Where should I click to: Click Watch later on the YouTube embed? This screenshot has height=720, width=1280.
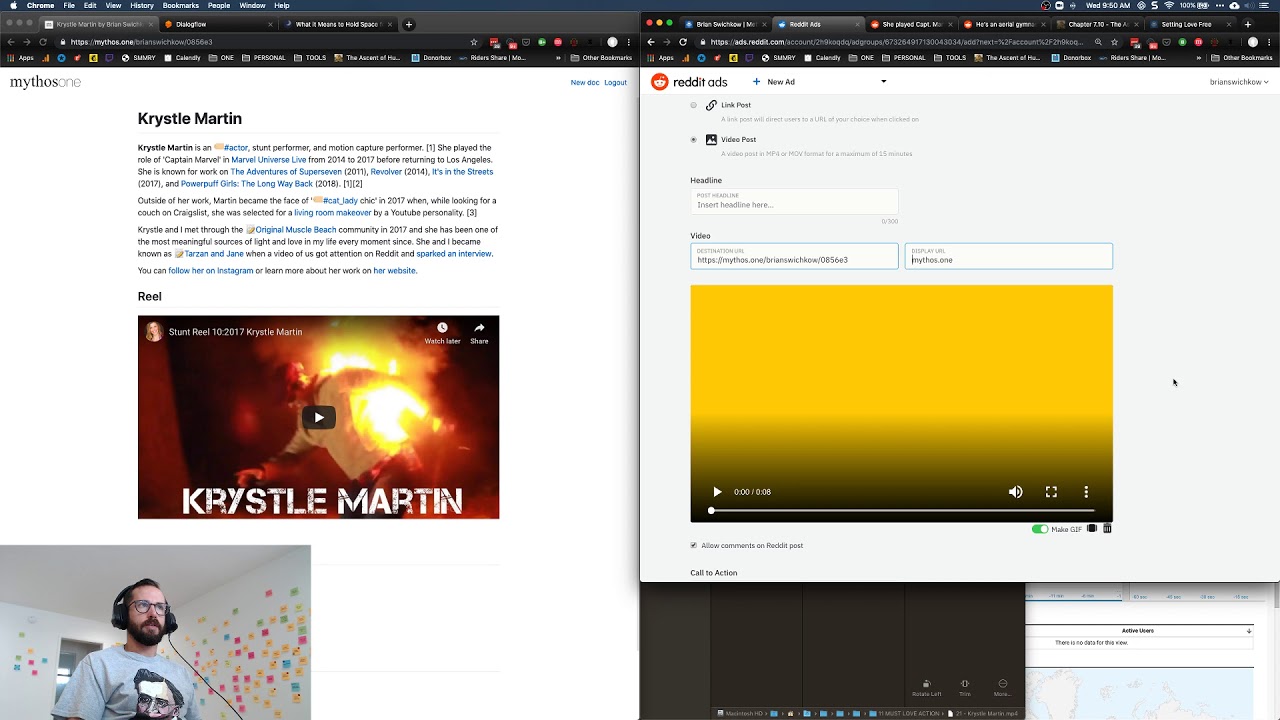point(442,333)
